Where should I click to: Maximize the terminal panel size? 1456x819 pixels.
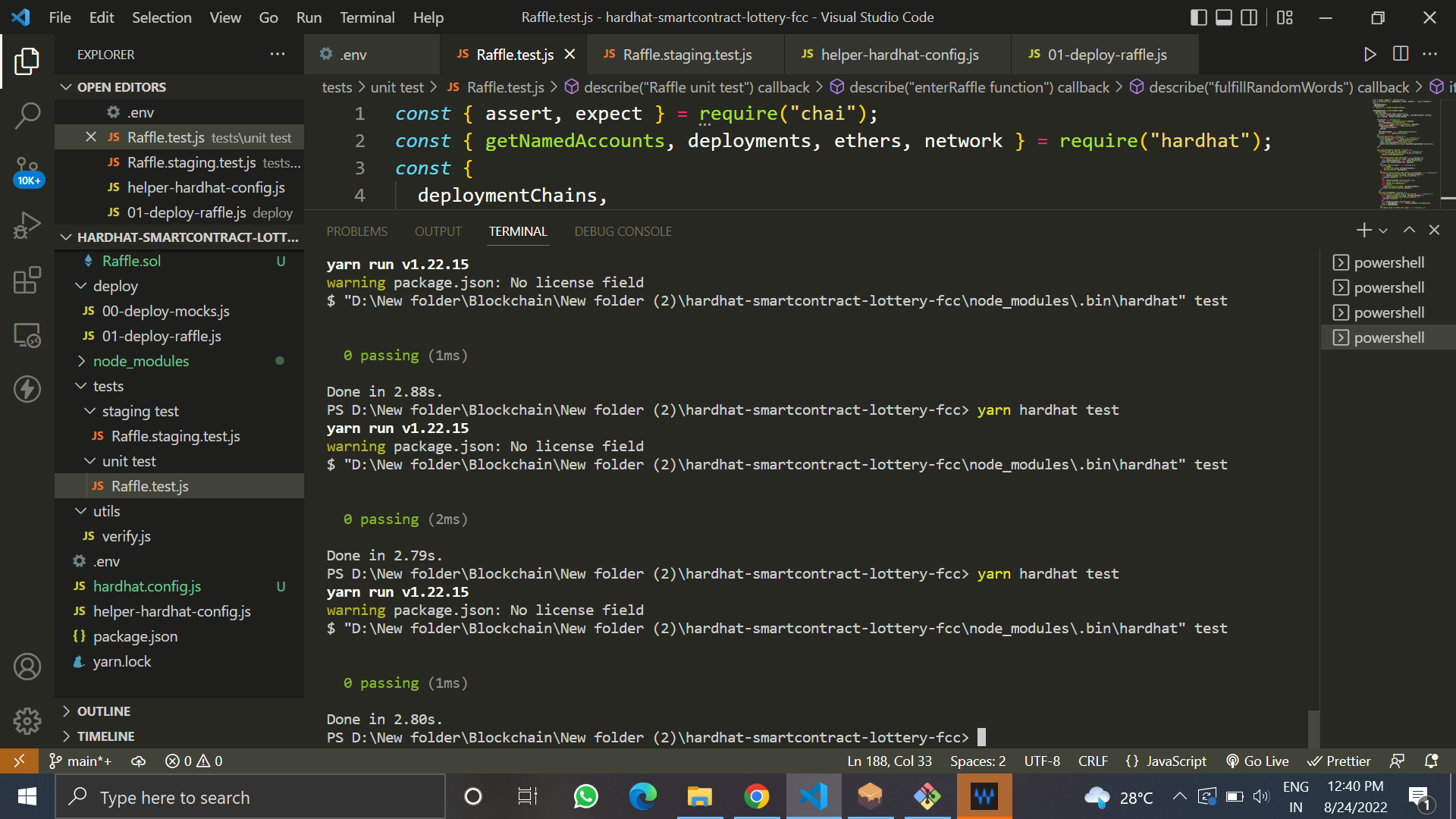(1409, 231)
